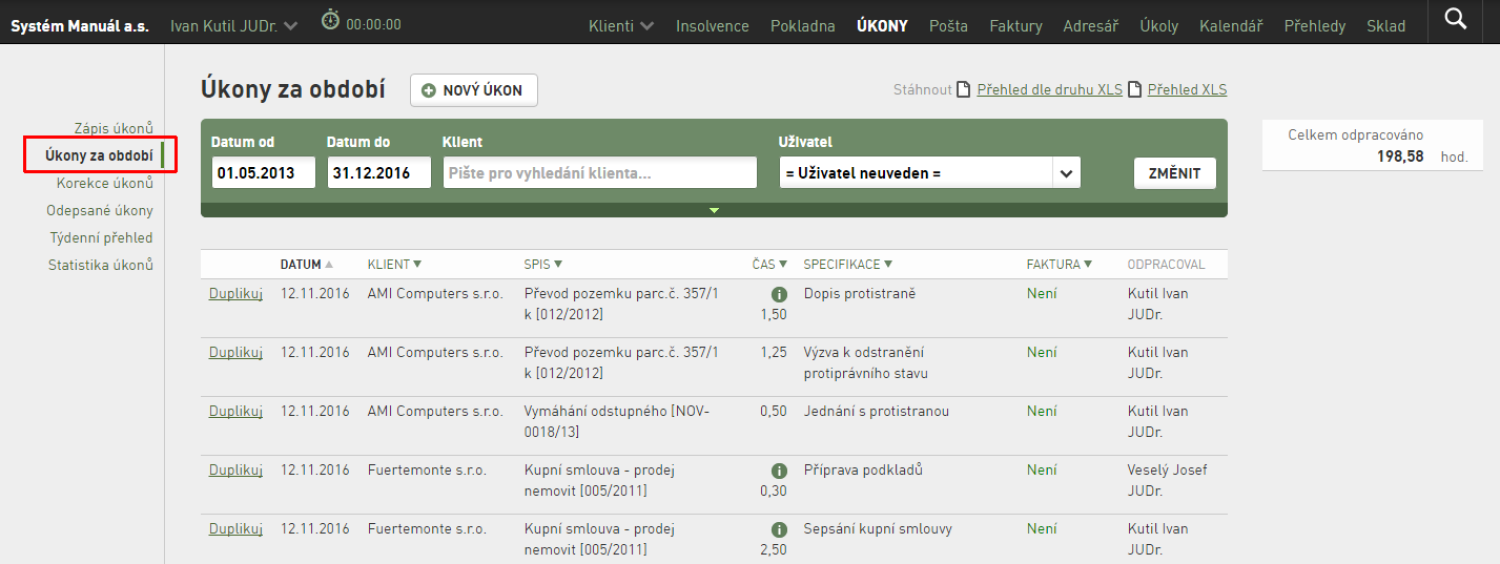
Task: Click info icon beside Dopis protistraně time
Action: 778,295
